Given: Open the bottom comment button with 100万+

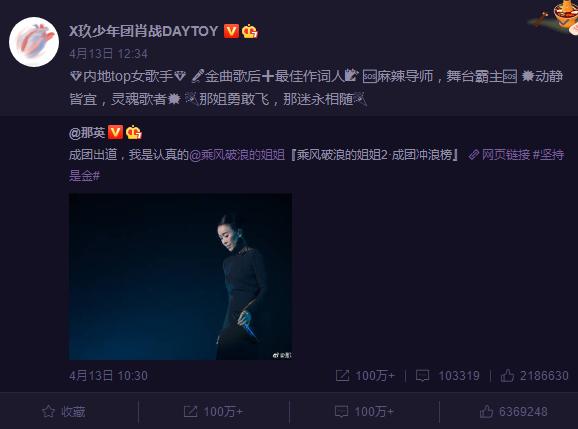Looking at the screenshot, I should click(x=364, y=411).
